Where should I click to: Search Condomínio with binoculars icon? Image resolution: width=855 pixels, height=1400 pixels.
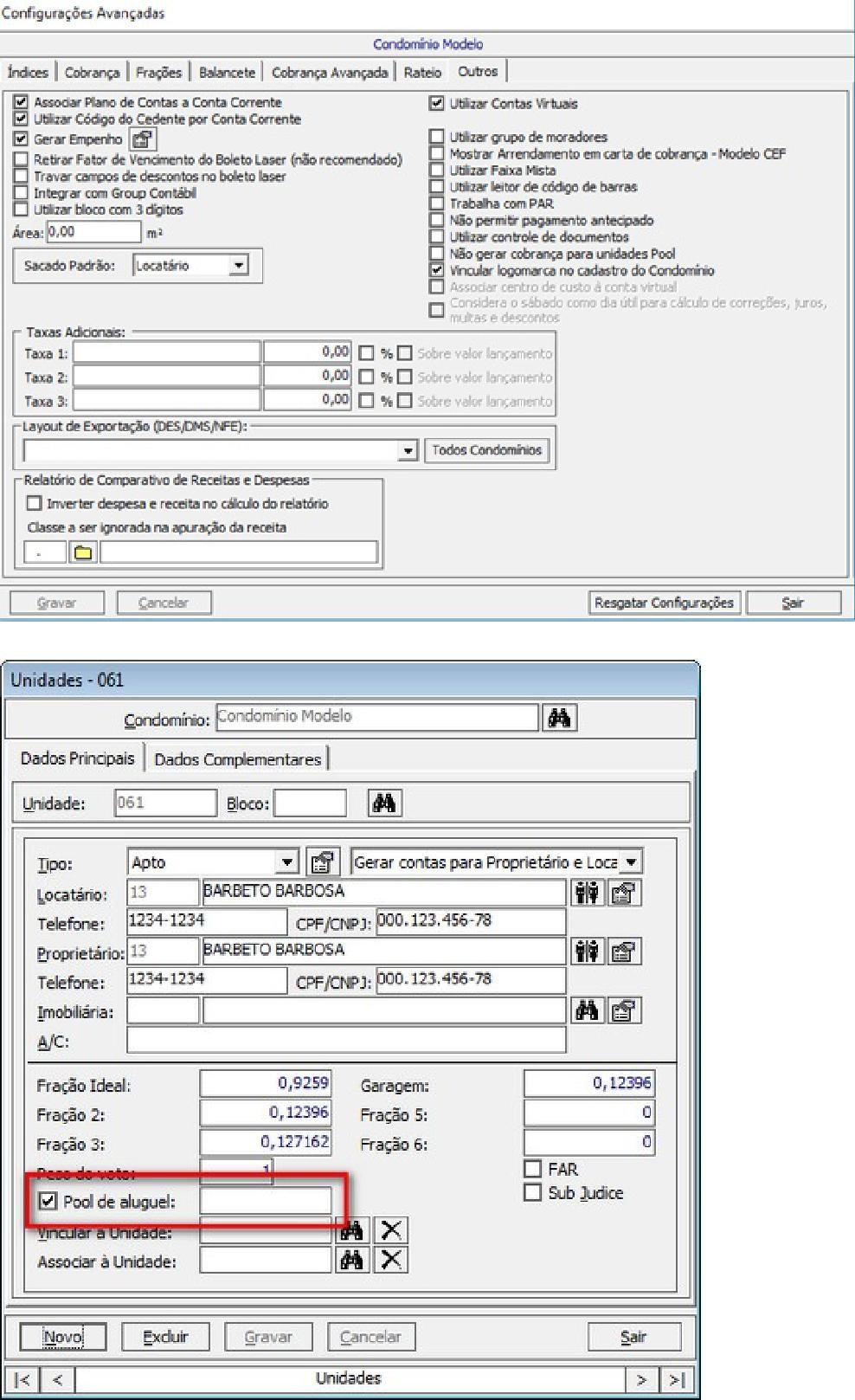[559, 717]
